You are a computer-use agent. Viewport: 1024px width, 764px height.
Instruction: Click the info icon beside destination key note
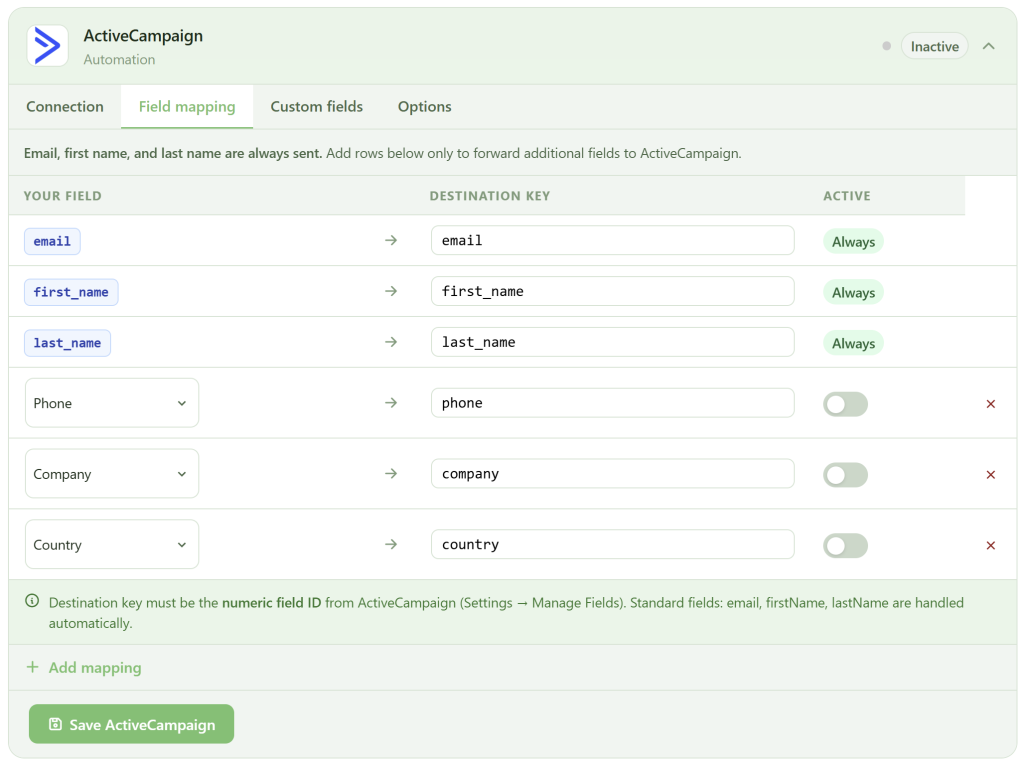tap(32, 601)
